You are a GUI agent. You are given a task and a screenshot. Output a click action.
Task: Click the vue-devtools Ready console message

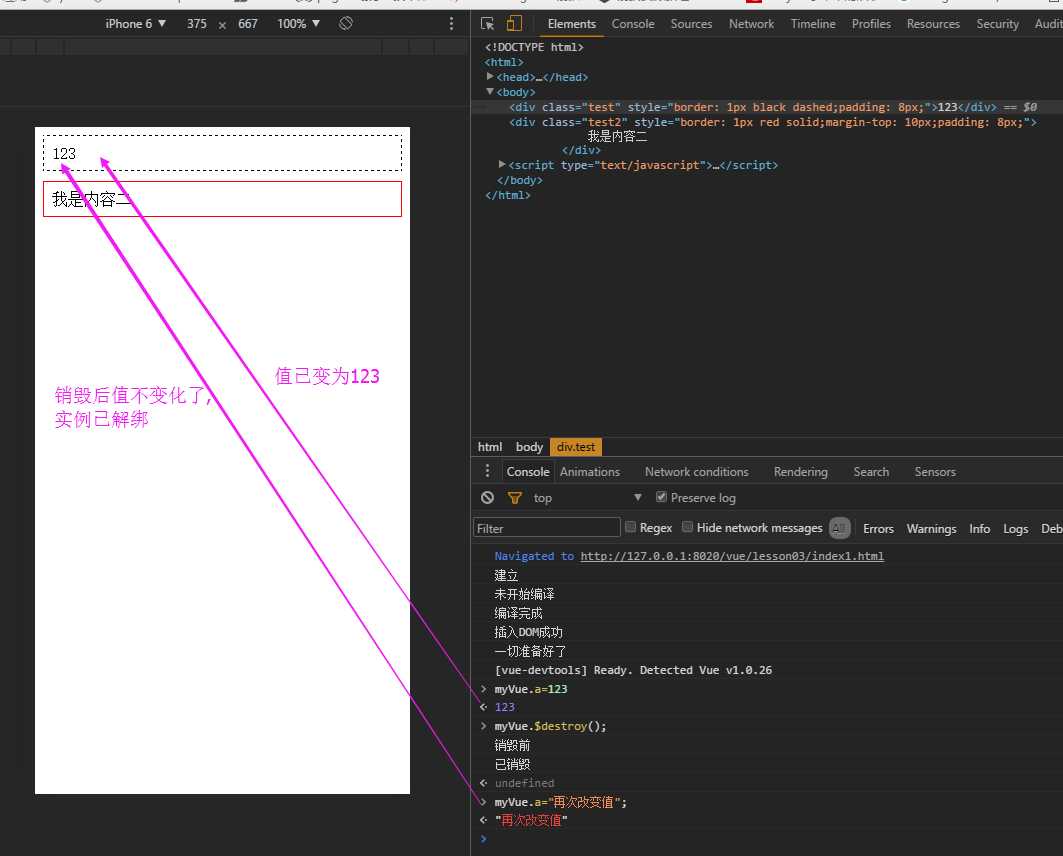(633, 670)
